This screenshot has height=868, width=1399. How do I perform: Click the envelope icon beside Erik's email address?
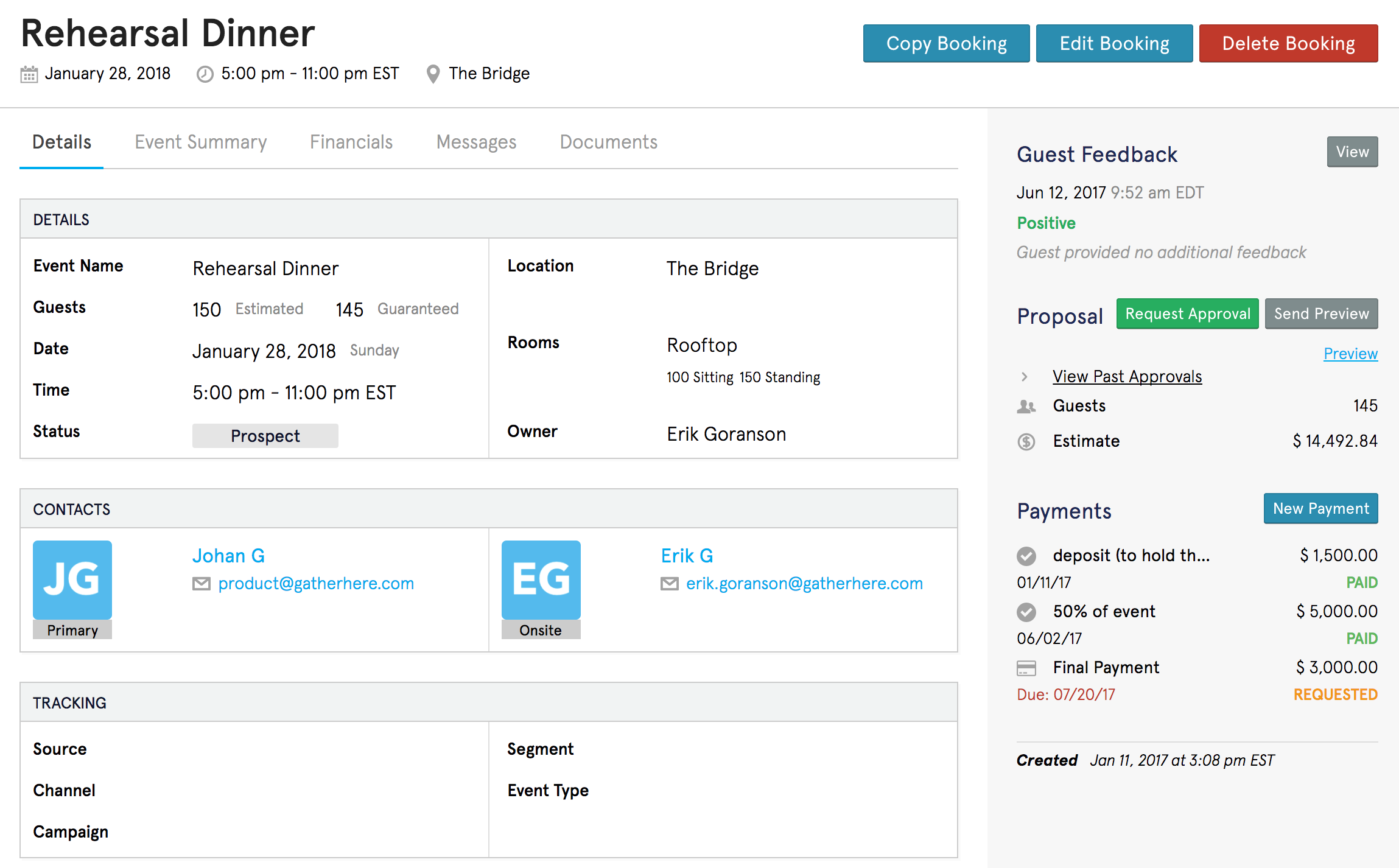(670, 584)
